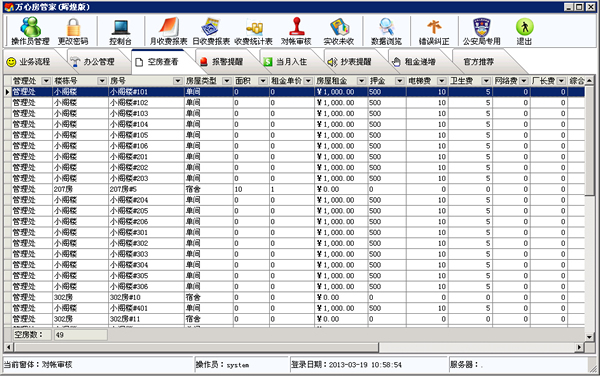Image resolution: width=600 pixels, height=377 pixels.
Task: Open 对帐审核 stamp icon
Action: click(x=296, y=31)
